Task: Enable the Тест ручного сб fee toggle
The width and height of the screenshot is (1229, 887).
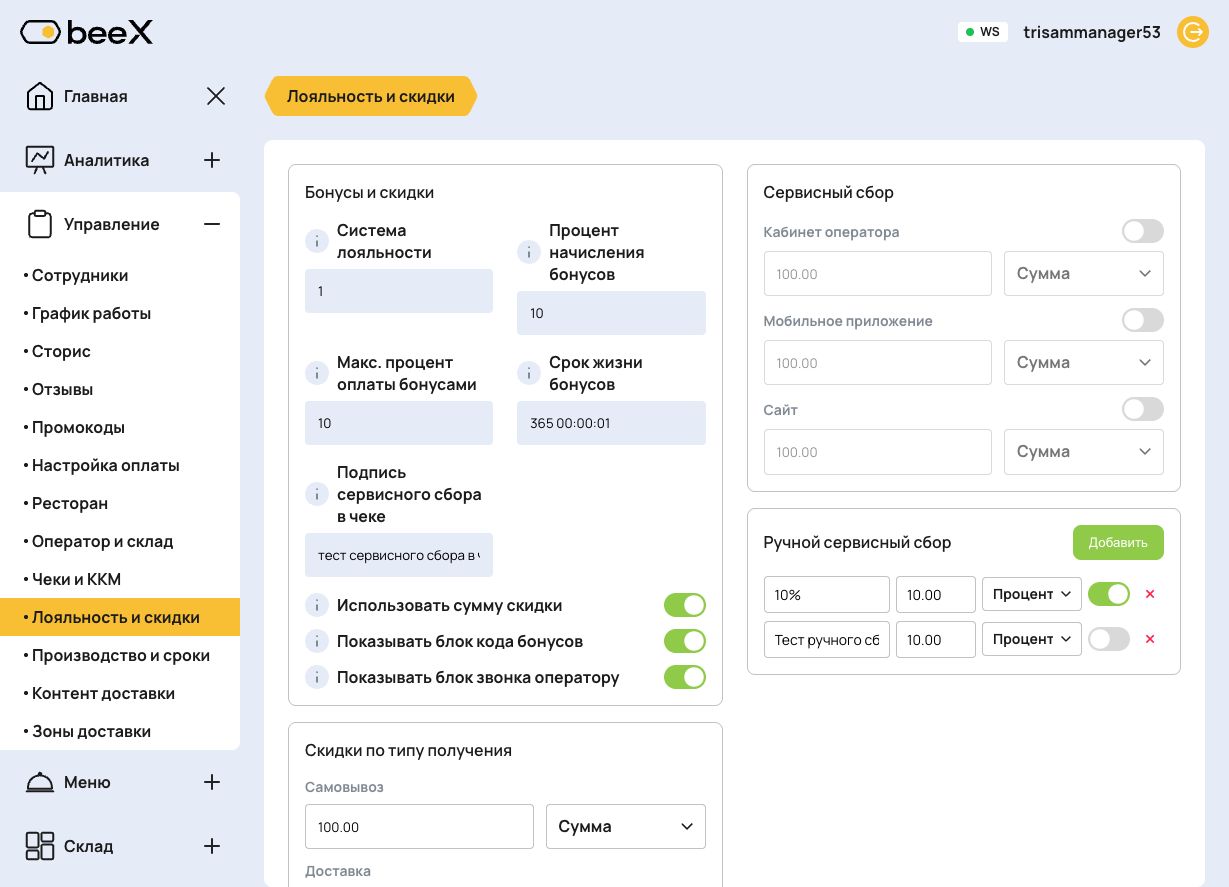Action: click(x=1109, y=639)
